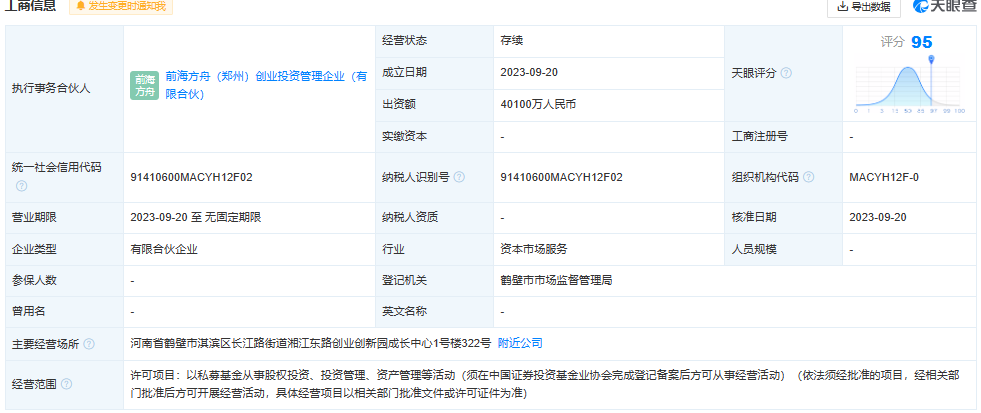Click the organization code MACYH12F-0

[x=884, y=177]
